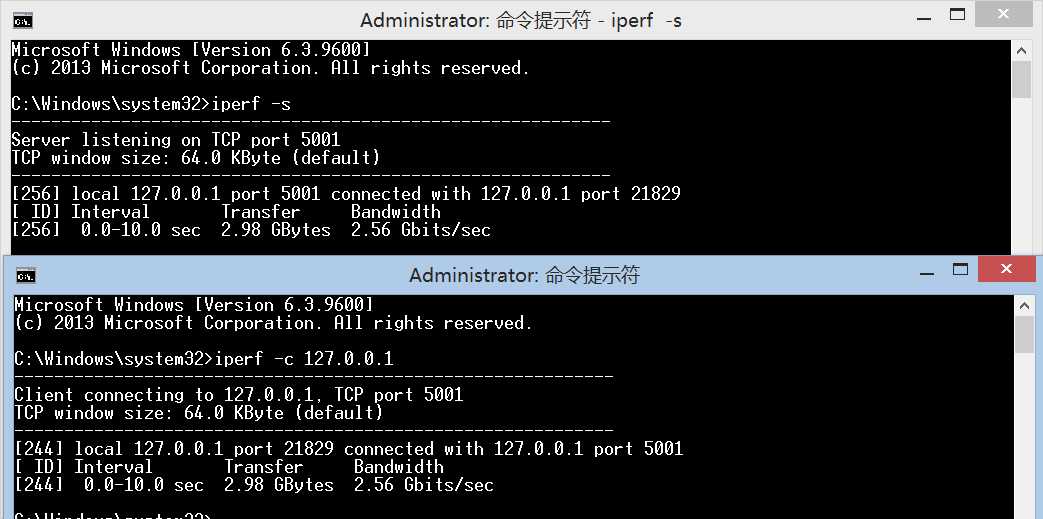The width and height of the screenshot is (1043, 519).
Task: Open system menu icon of iperf server window
Action: pos(23,21)
